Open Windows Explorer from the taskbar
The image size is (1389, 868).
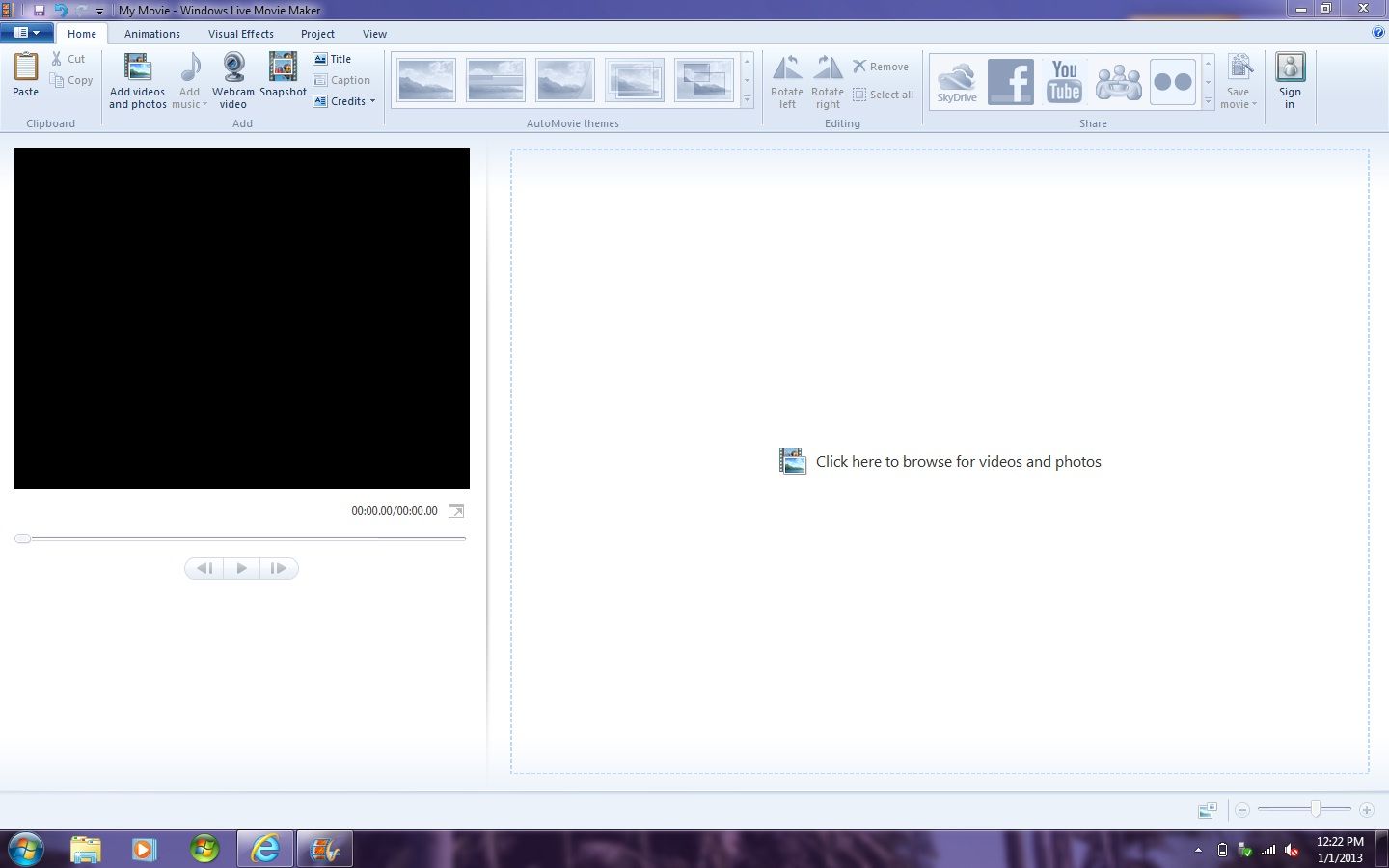click(x=86, y=850)
